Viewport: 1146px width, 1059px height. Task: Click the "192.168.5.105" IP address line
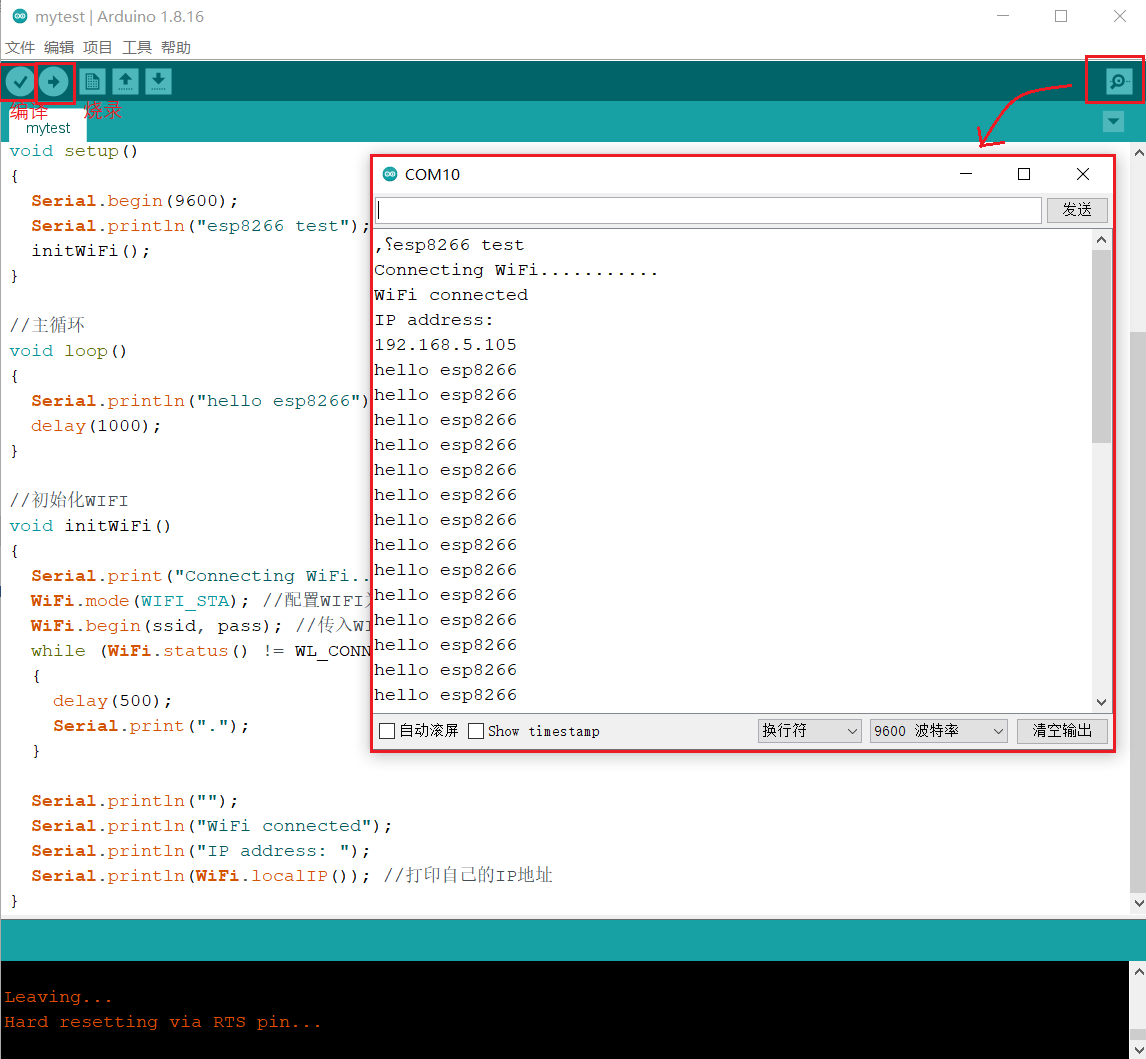click(x=445, y=345)
